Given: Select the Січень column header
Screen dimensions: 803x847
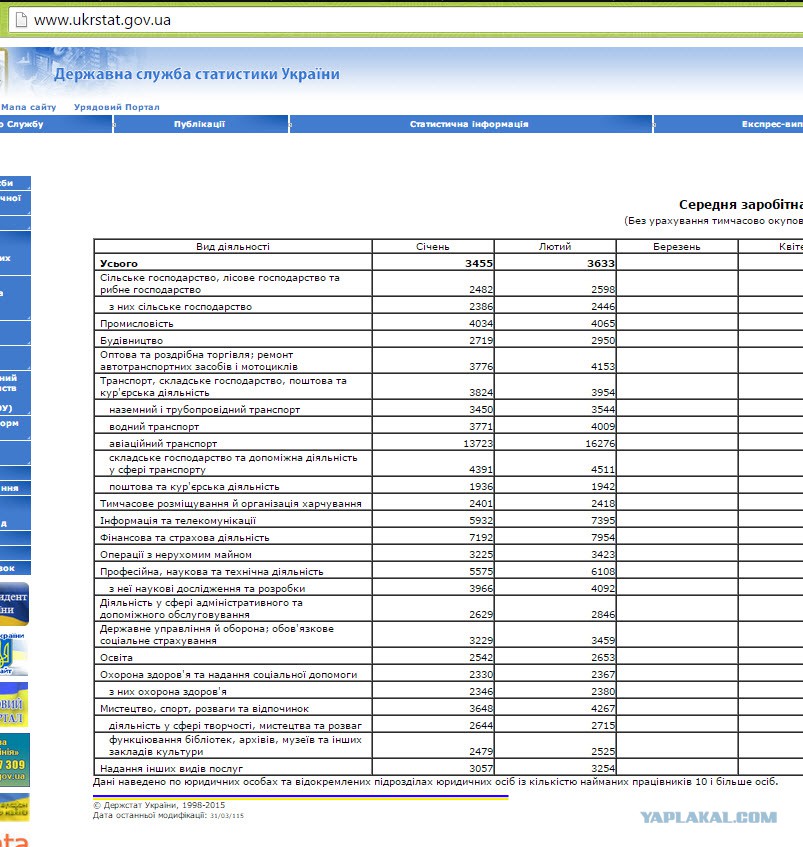Looking at the screenshot, I should click(x=433, y=246).
